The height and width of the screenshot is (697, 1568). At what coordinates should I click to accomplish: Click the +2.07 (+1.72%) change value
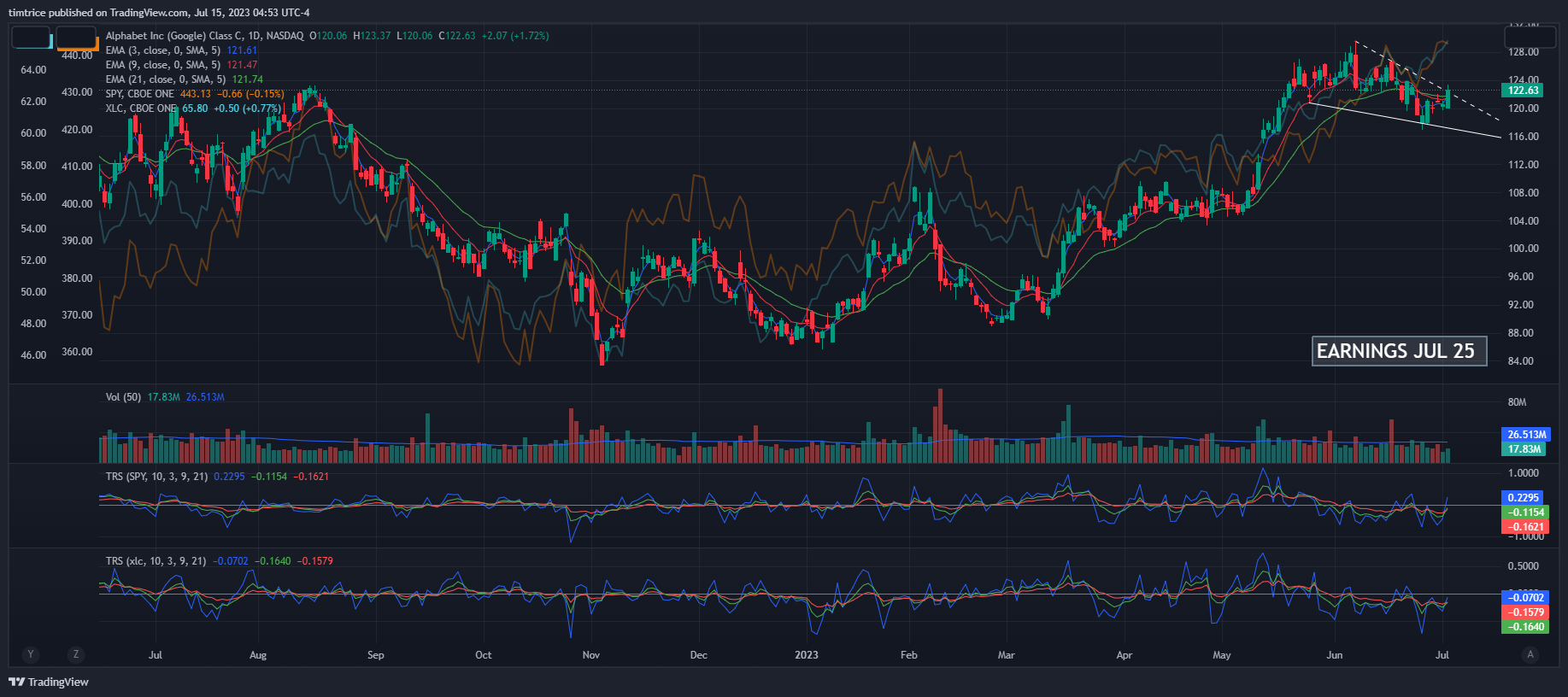pos(515,36)
